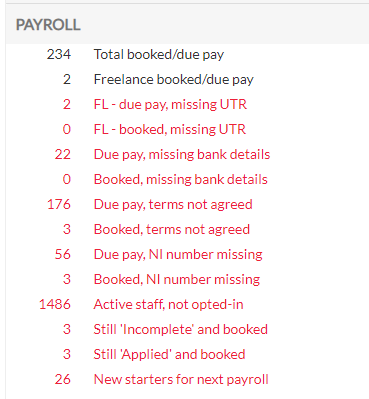369x399 pixels.
Task: Open the 'Total booked/due pay' entry
Action: pos(159,55)
